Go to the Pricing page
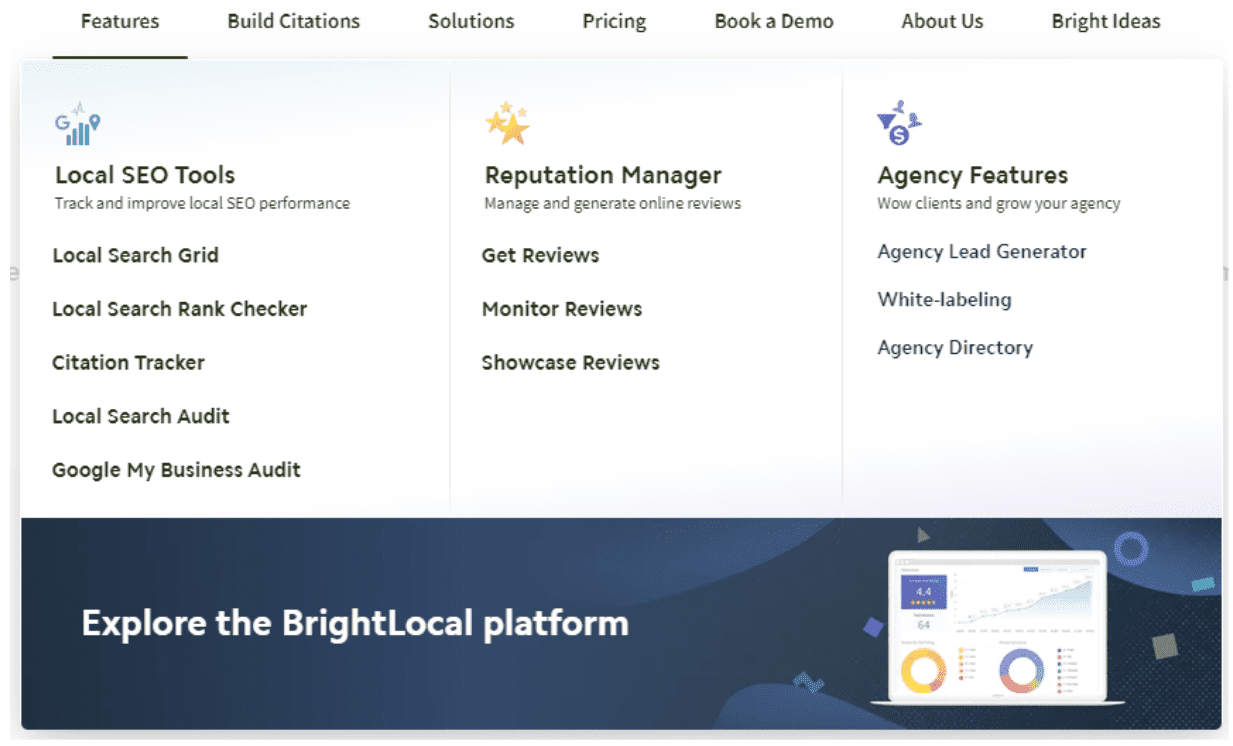Screen dimensions: 1233x746 [x=614, y=21]
